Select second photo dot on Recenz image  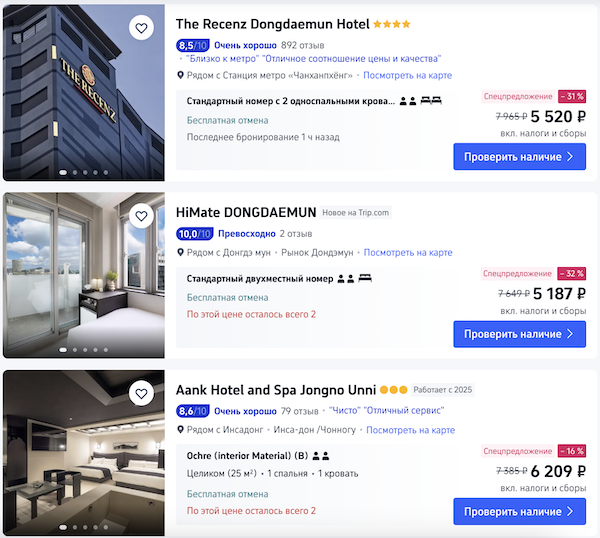[75, 173]
